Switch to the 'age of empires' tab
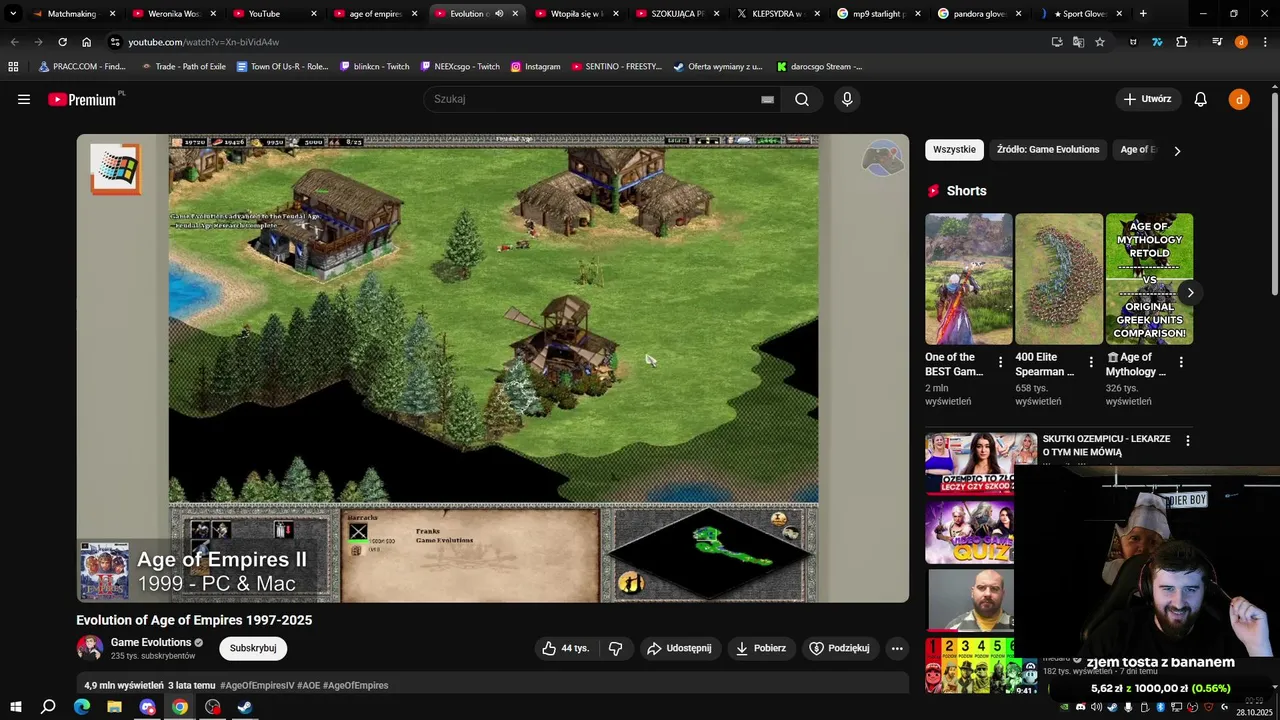The width and height of the screenshot is (1280, 720). [375, 14]
